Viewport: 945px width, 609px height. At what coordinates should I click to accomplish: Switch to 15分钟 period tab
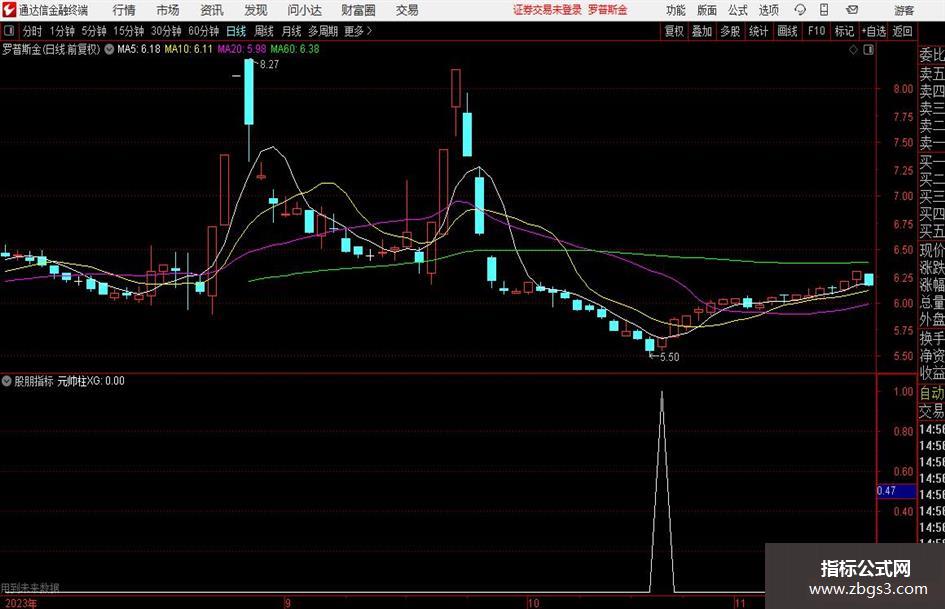(x=129, y=31)
